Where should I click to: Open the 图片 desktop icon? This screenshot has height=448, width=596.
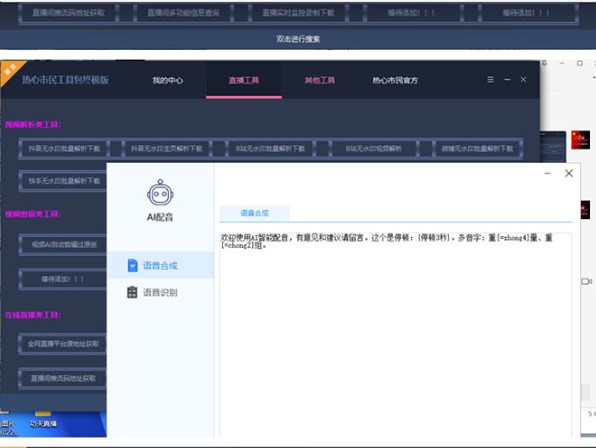coord(7,424)
